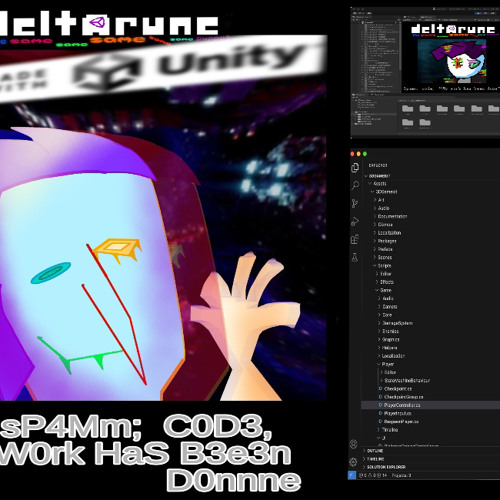Collapse the UI folder below Timeline

[382, 438]
